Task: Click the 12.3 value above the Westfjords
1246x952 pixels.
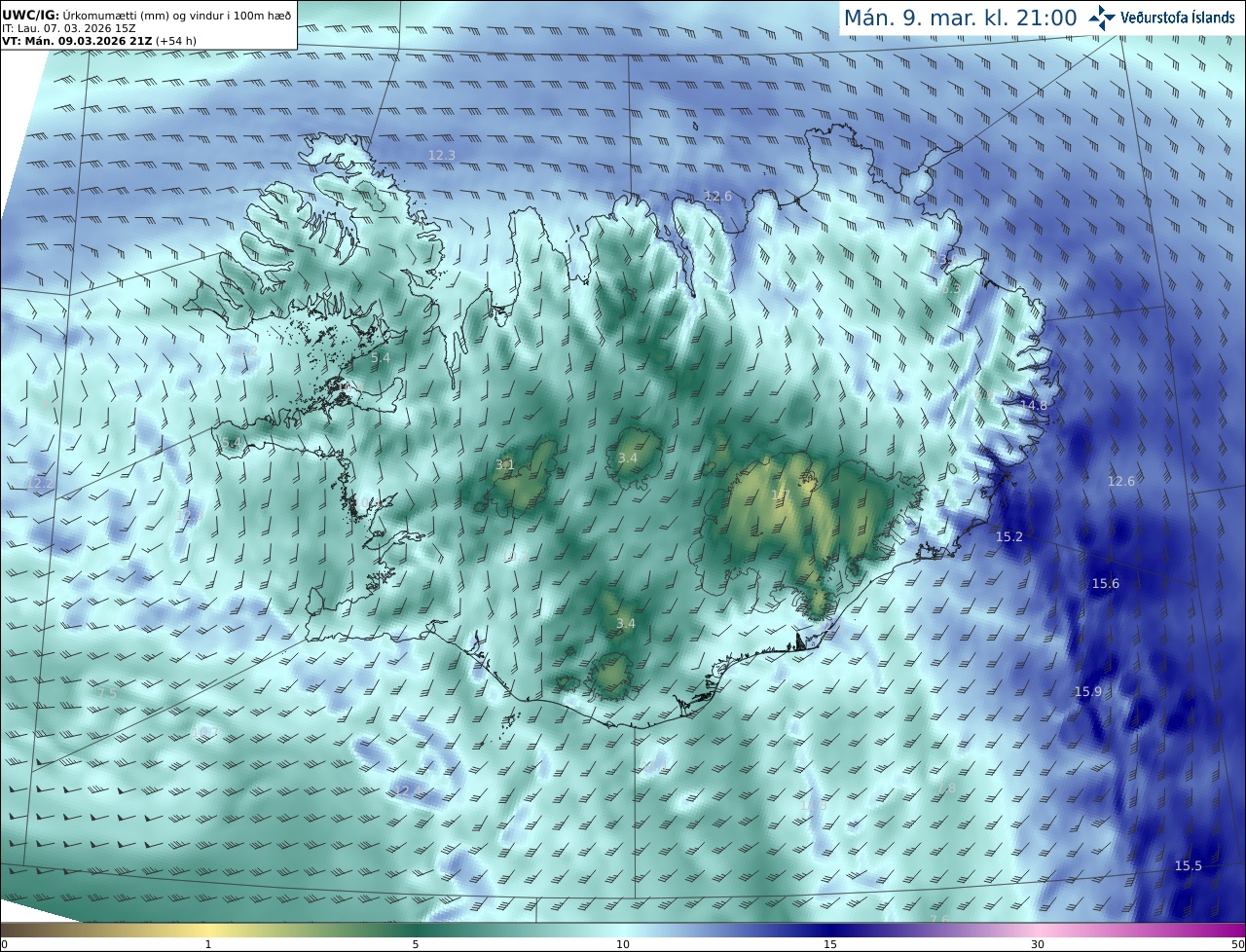Action: 442,156
